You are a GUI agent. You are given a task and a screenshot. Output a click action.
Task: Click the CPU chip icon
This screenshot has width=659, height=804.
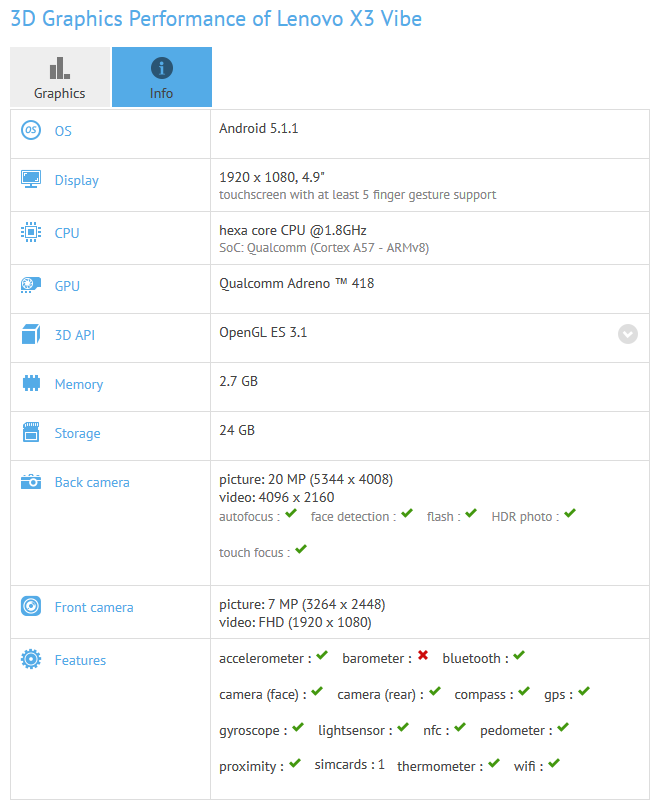[x=31, y=232]
